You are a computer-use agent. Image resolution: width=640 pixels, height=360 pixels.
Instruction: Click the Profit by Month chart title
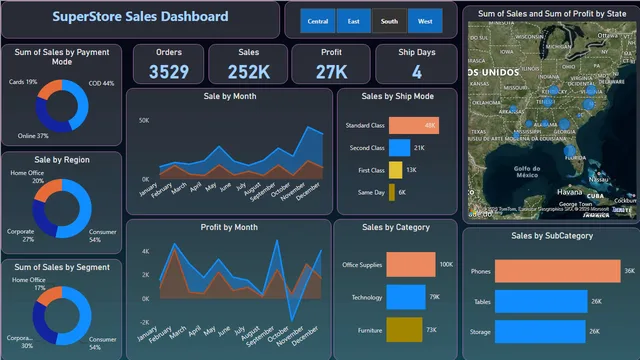tap(229, 227)
